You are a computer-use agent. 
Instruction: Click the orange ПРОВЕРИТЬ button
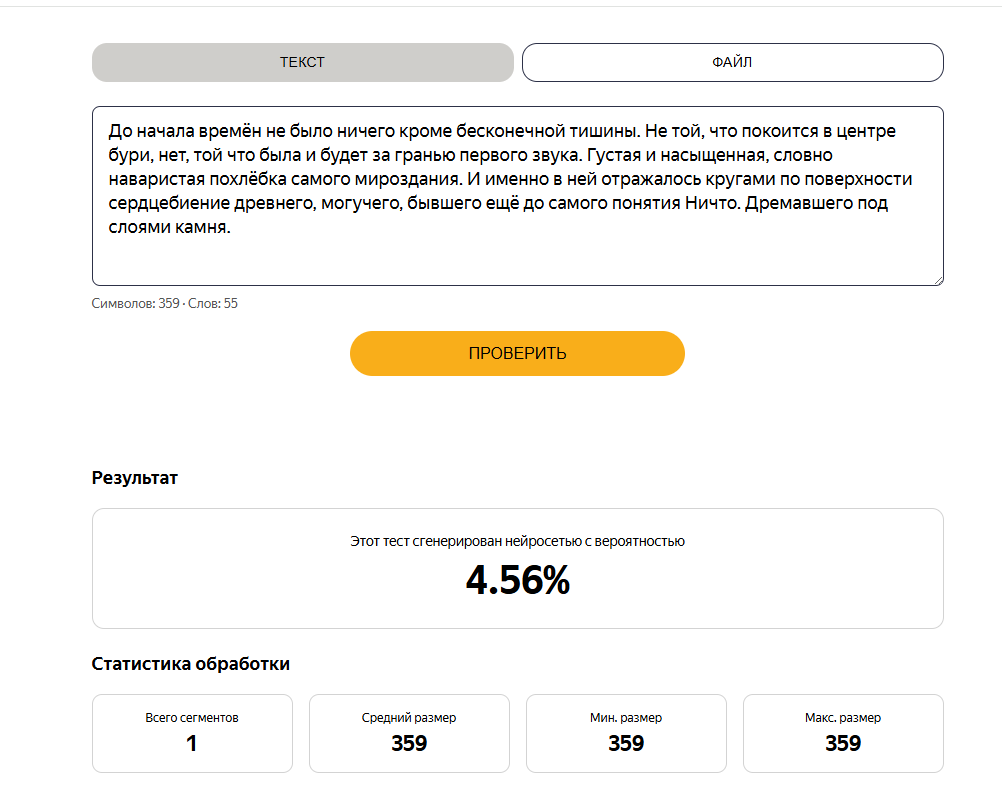pos(517,353)
